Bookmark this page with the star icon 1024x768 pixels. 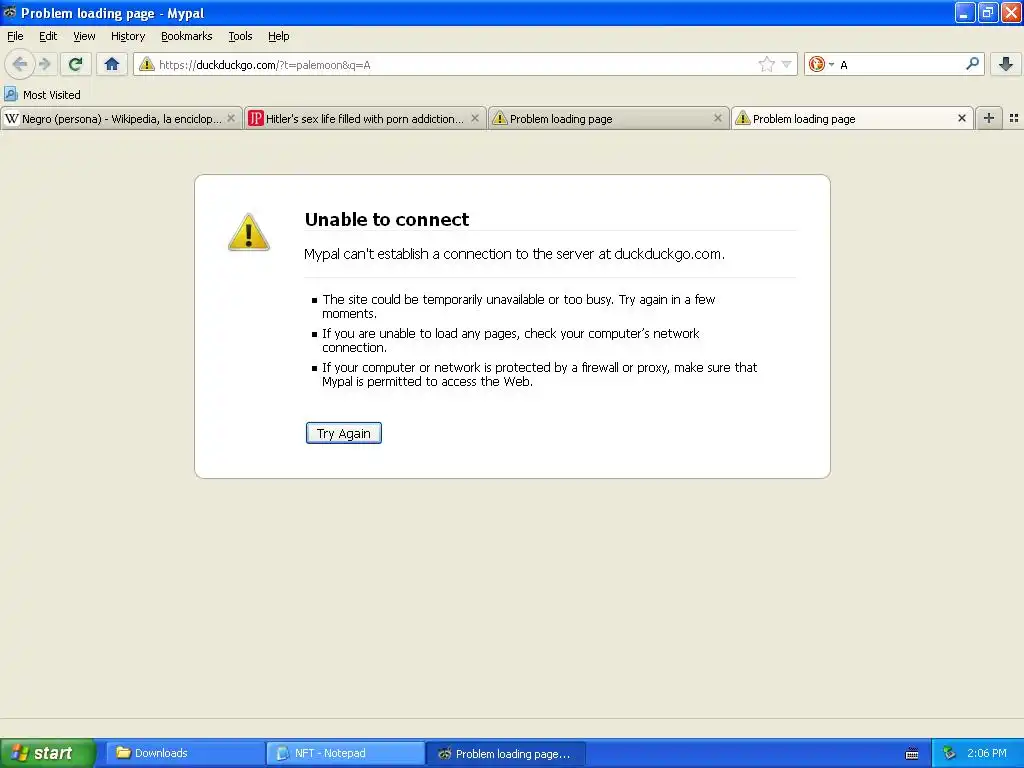pos(766,64)
